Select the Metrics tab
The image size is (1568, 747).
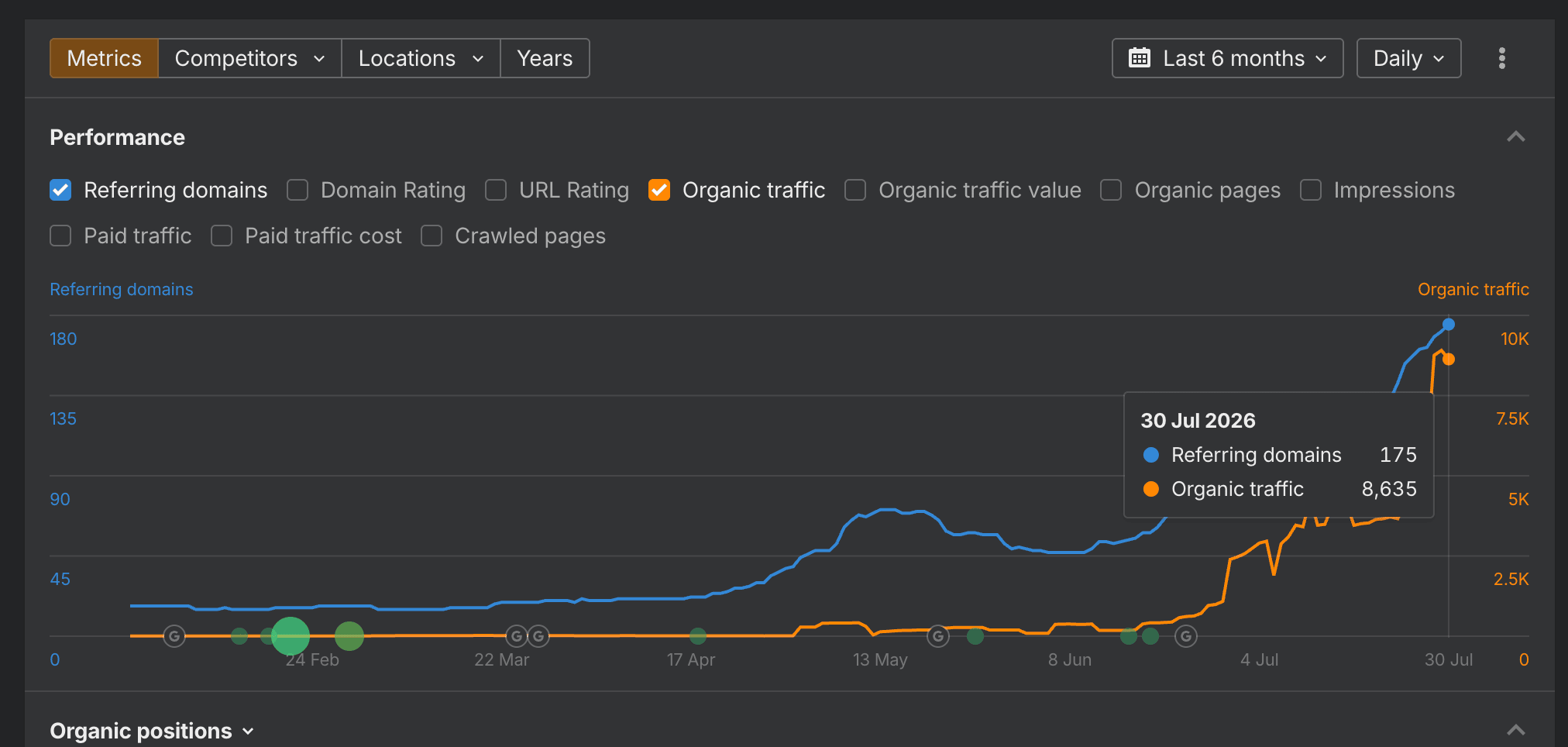tap(105, 58)
